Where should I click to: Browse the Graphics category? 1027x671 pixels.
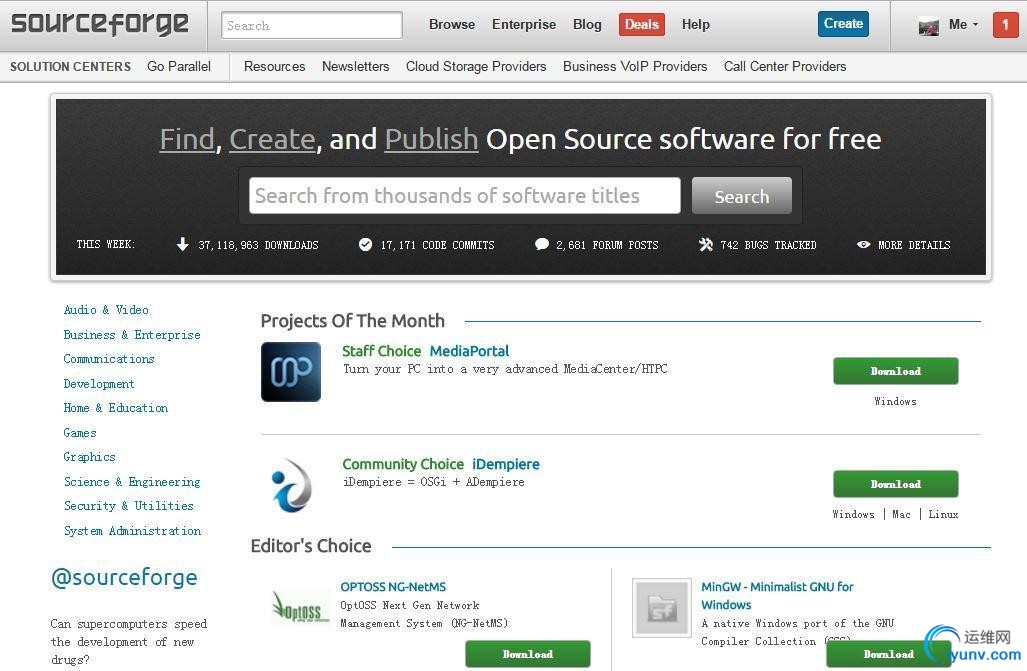89,457
